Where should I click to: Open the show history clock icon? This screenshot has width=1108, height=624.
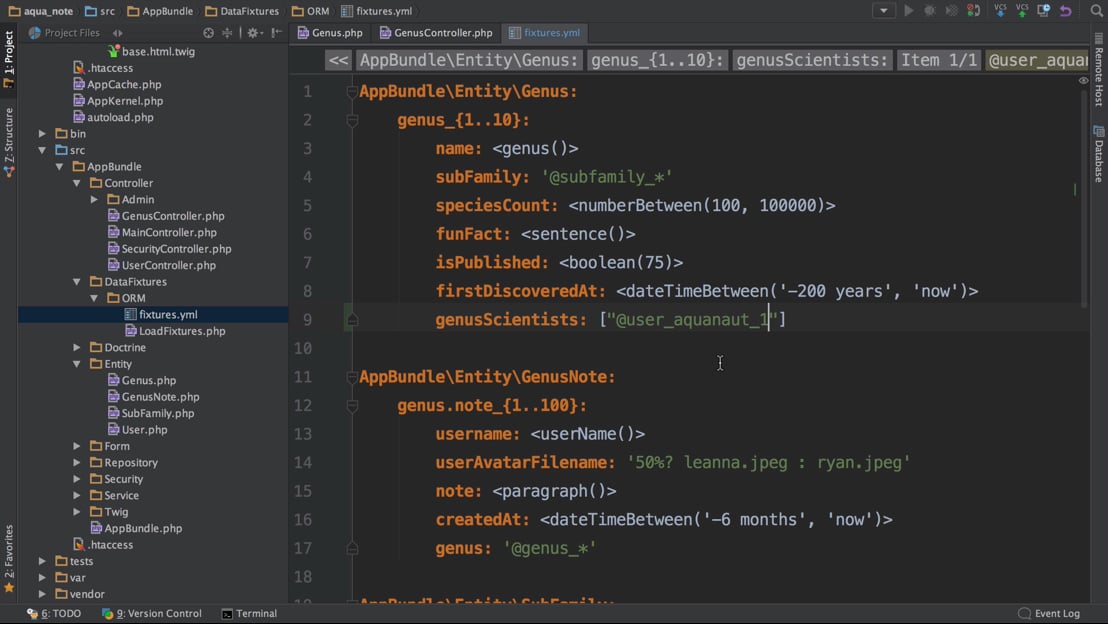[1044, 11]
